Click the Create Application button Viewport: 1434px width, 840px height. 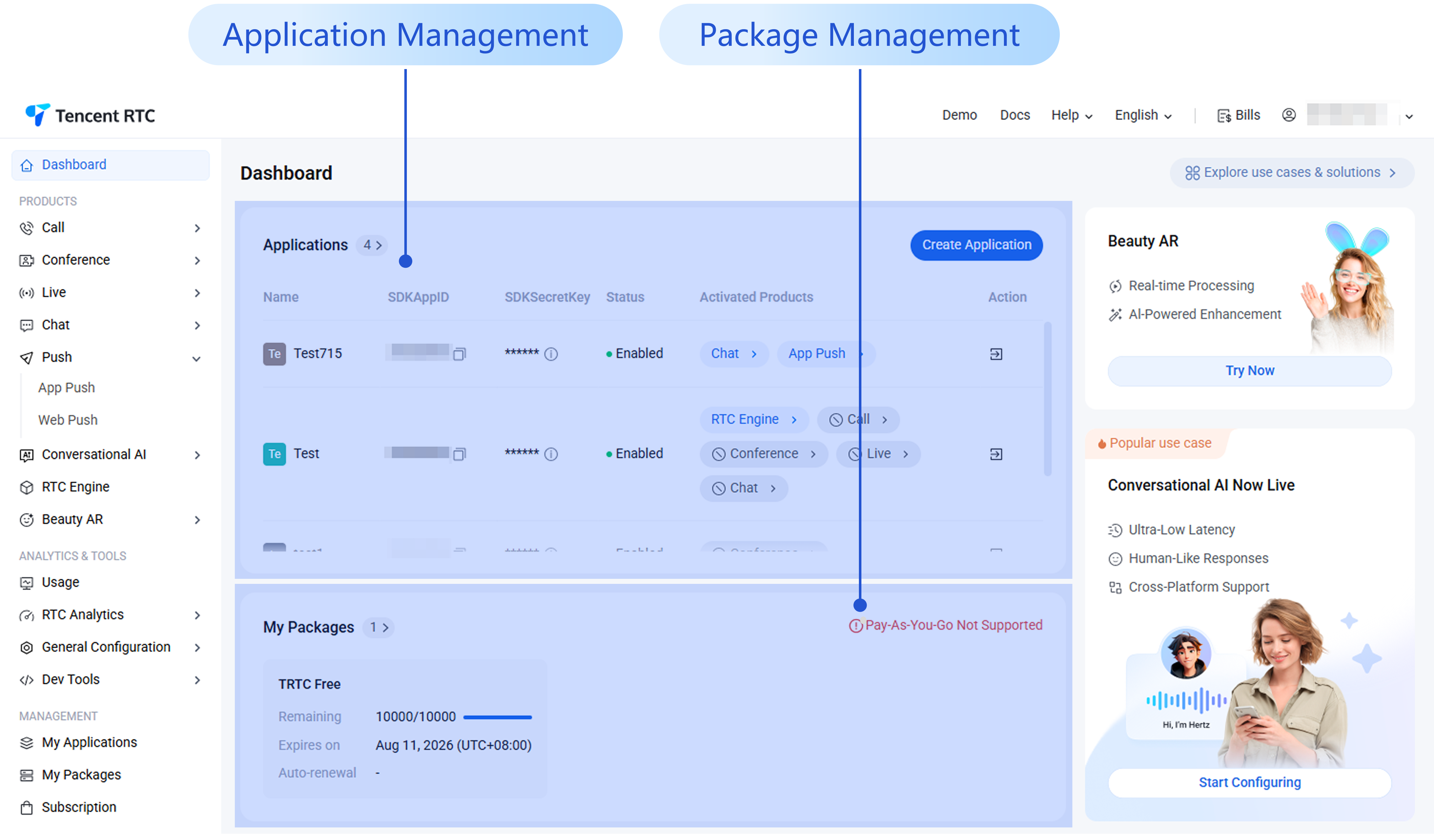tap(977, 245)
